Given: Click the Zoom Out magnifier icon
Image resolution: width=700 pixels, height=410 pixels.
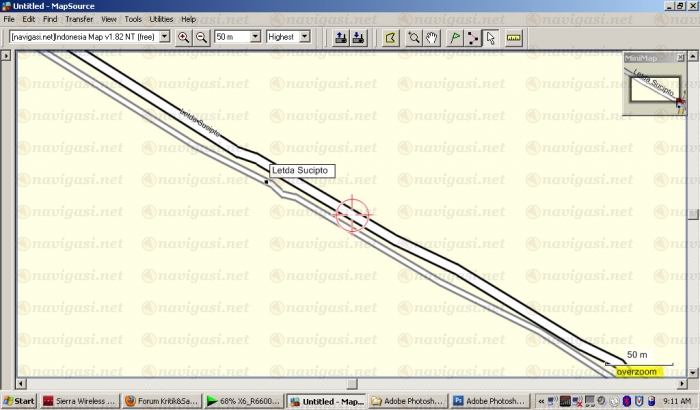Looking at the screenshot, I should coord(201,37).
